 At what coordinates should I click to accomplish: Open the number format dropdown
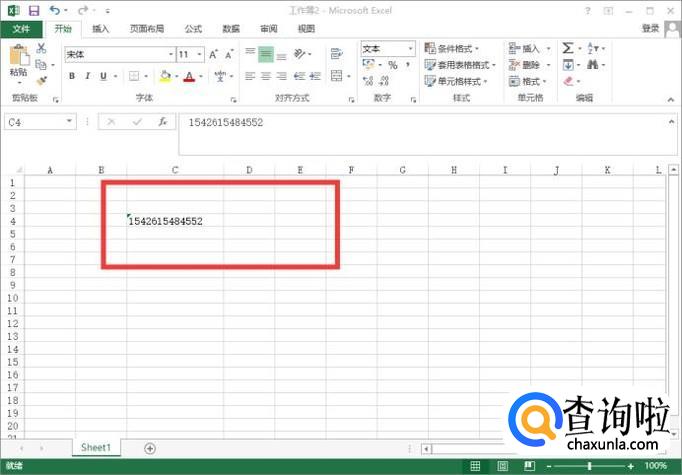411,48
